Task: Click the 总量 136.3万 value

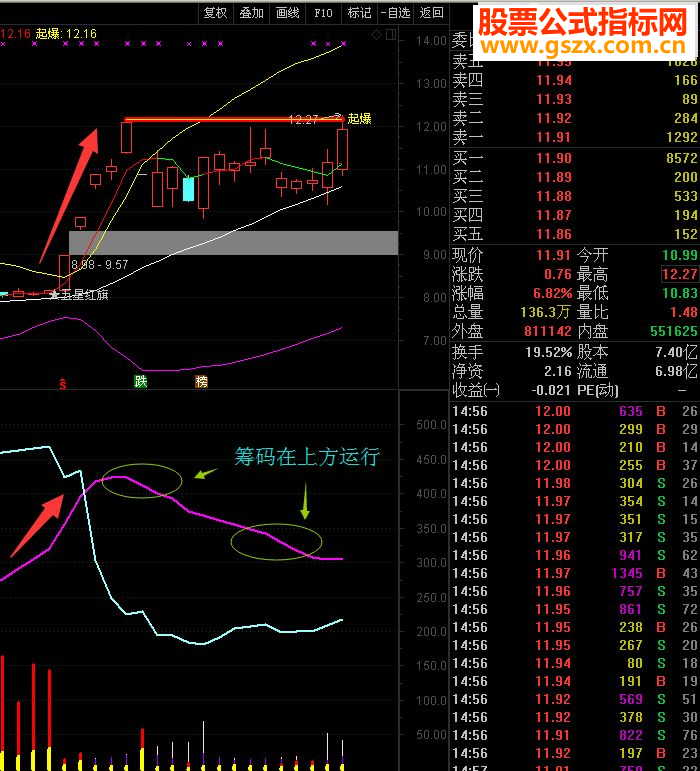Action: click(545, 312)
